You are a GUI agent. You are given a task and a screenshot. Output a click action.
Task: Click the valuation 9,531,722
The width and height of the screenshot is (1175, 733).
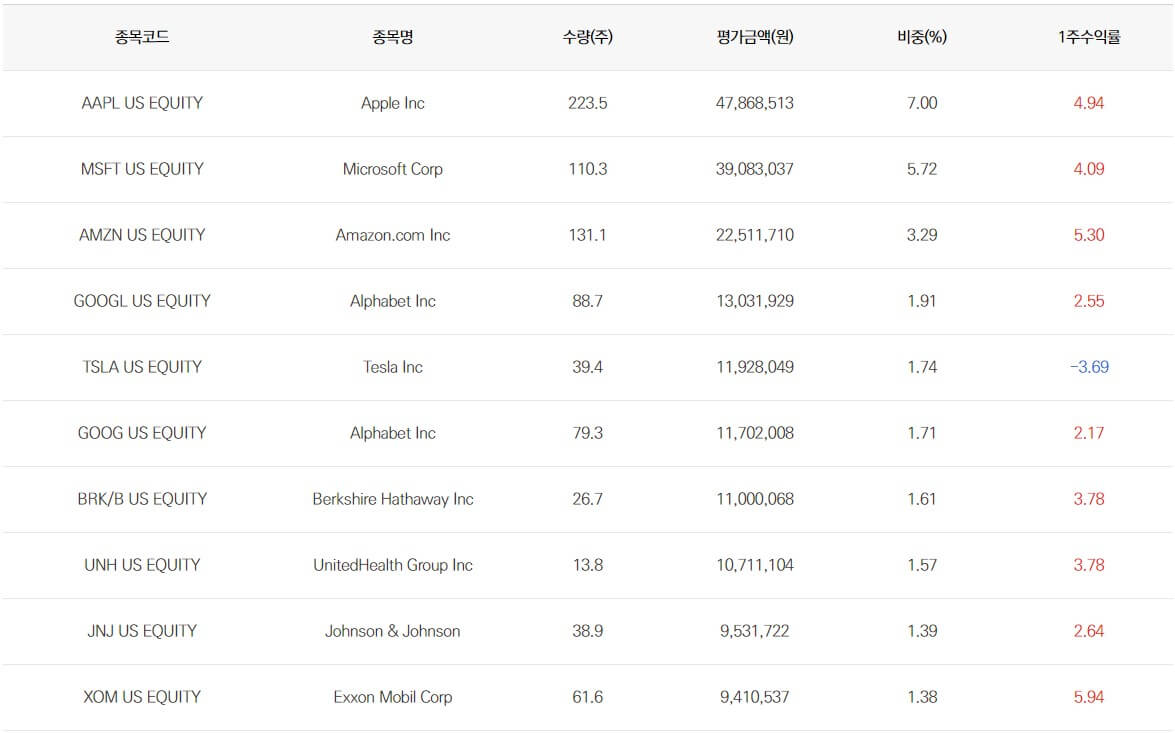pyautogui.click(x=755, y=630)
